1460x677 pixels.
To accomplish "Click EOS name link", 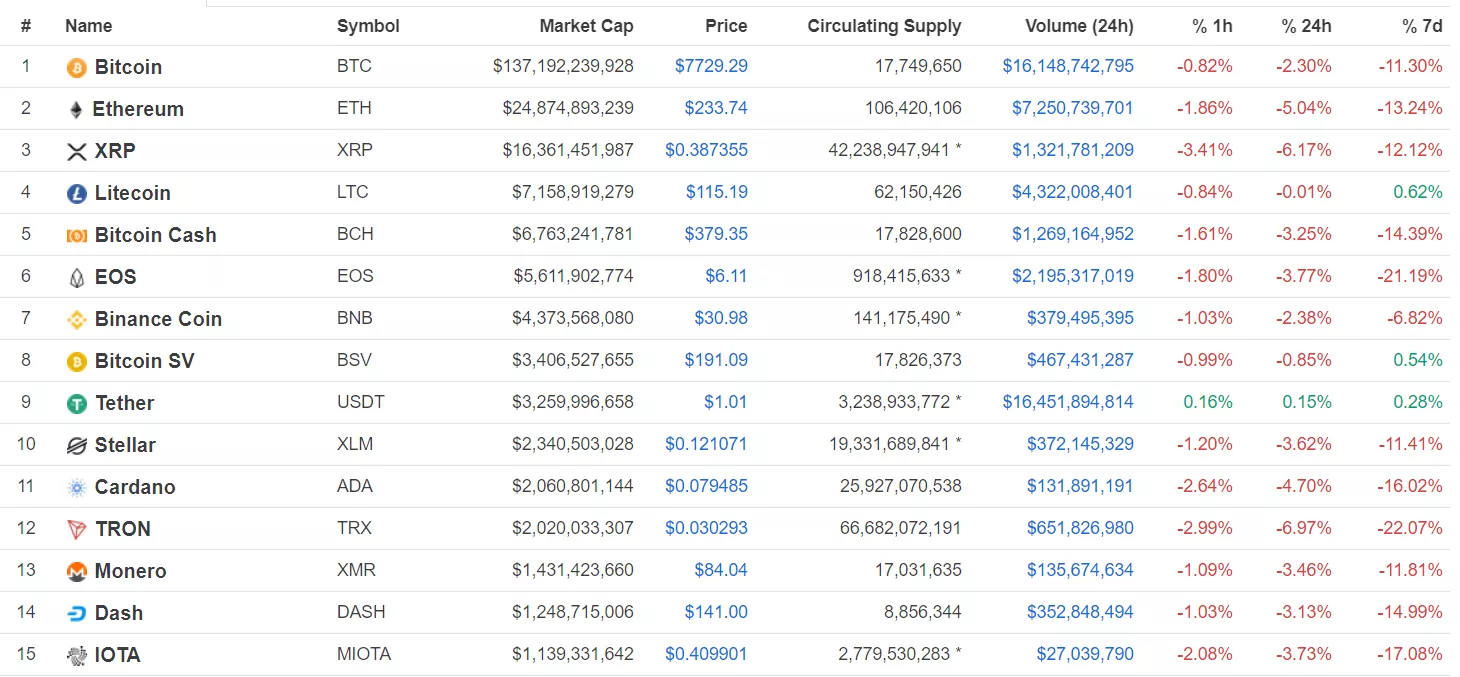I will pos(115,277).
